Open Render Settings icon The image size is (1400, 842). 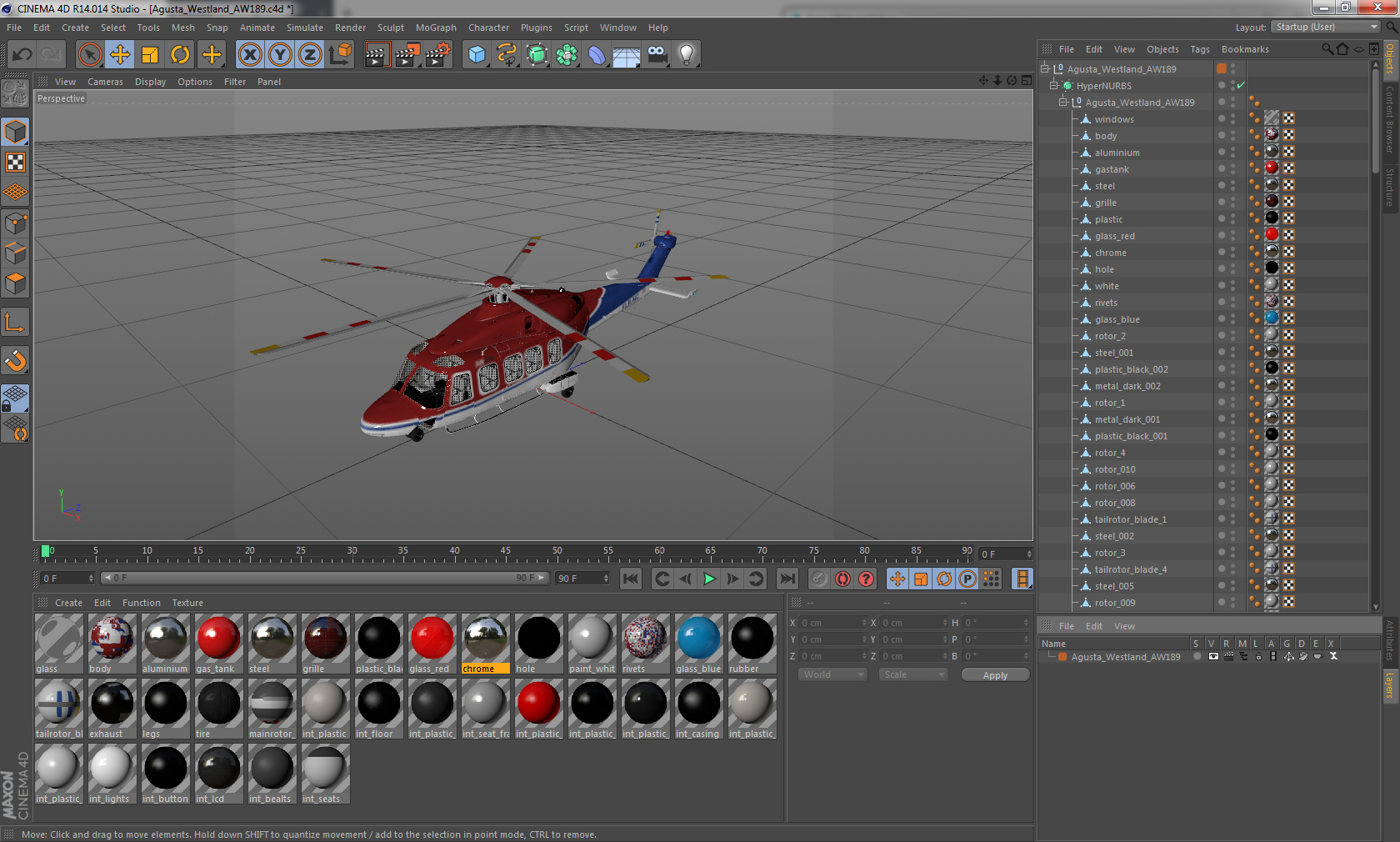tap(437, 55)
